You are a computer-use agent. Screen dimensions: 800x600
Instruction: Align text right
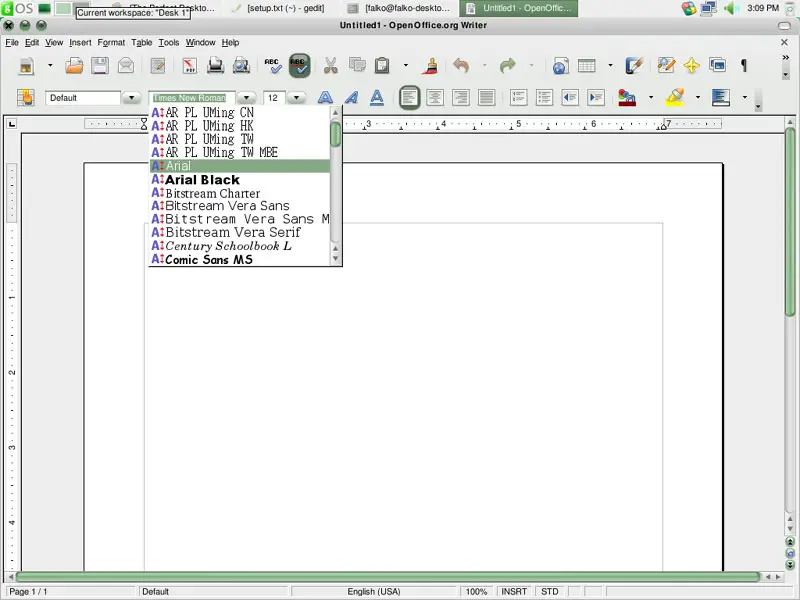tap(461, 97)
